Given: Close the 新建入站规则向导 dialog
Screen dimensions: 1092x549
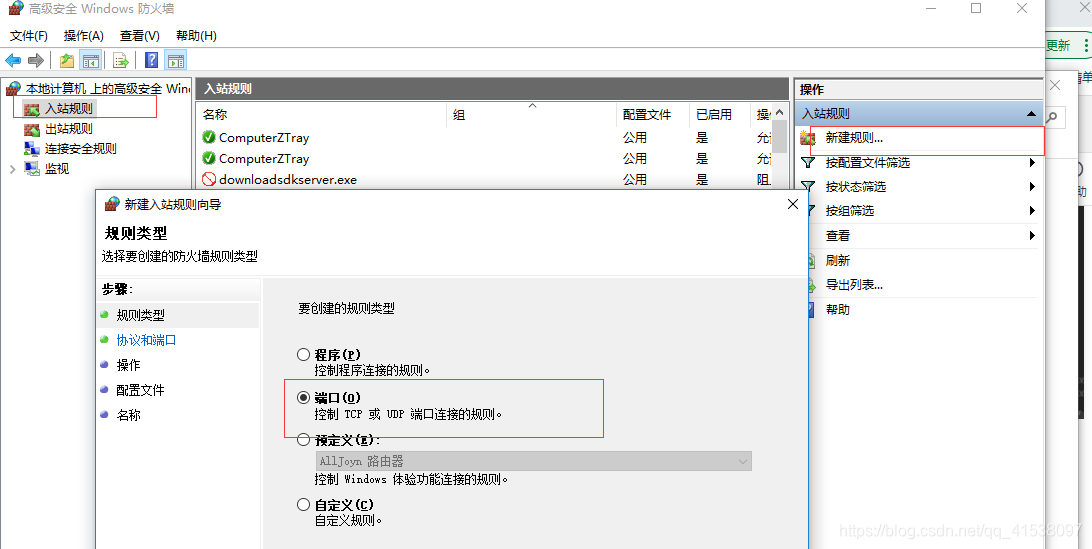Looking at the screenshot, I should click(793, 204).
